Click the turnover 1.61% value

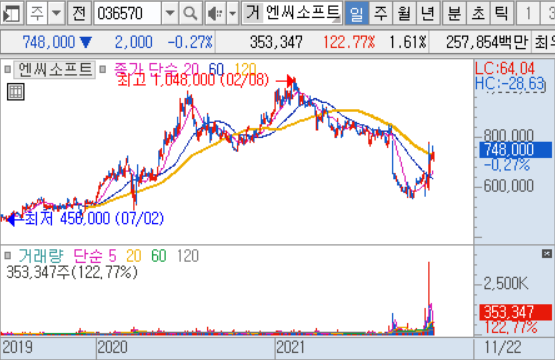coord(408,42)
